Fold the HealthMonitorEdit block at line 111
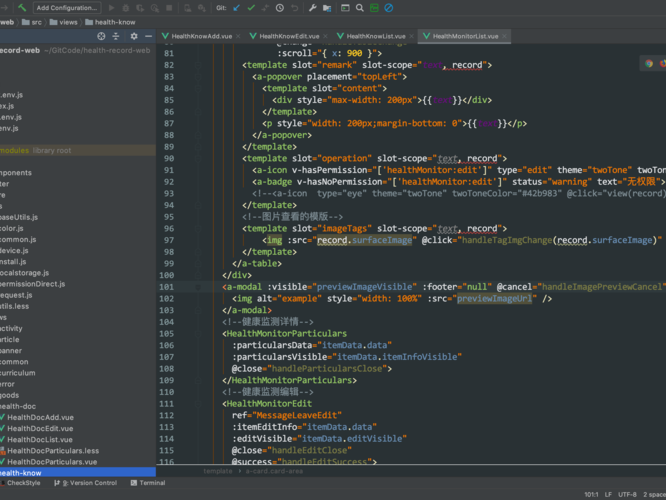Image resolution: width=666 pixels, height=500 pixels. tap(198, 404)
